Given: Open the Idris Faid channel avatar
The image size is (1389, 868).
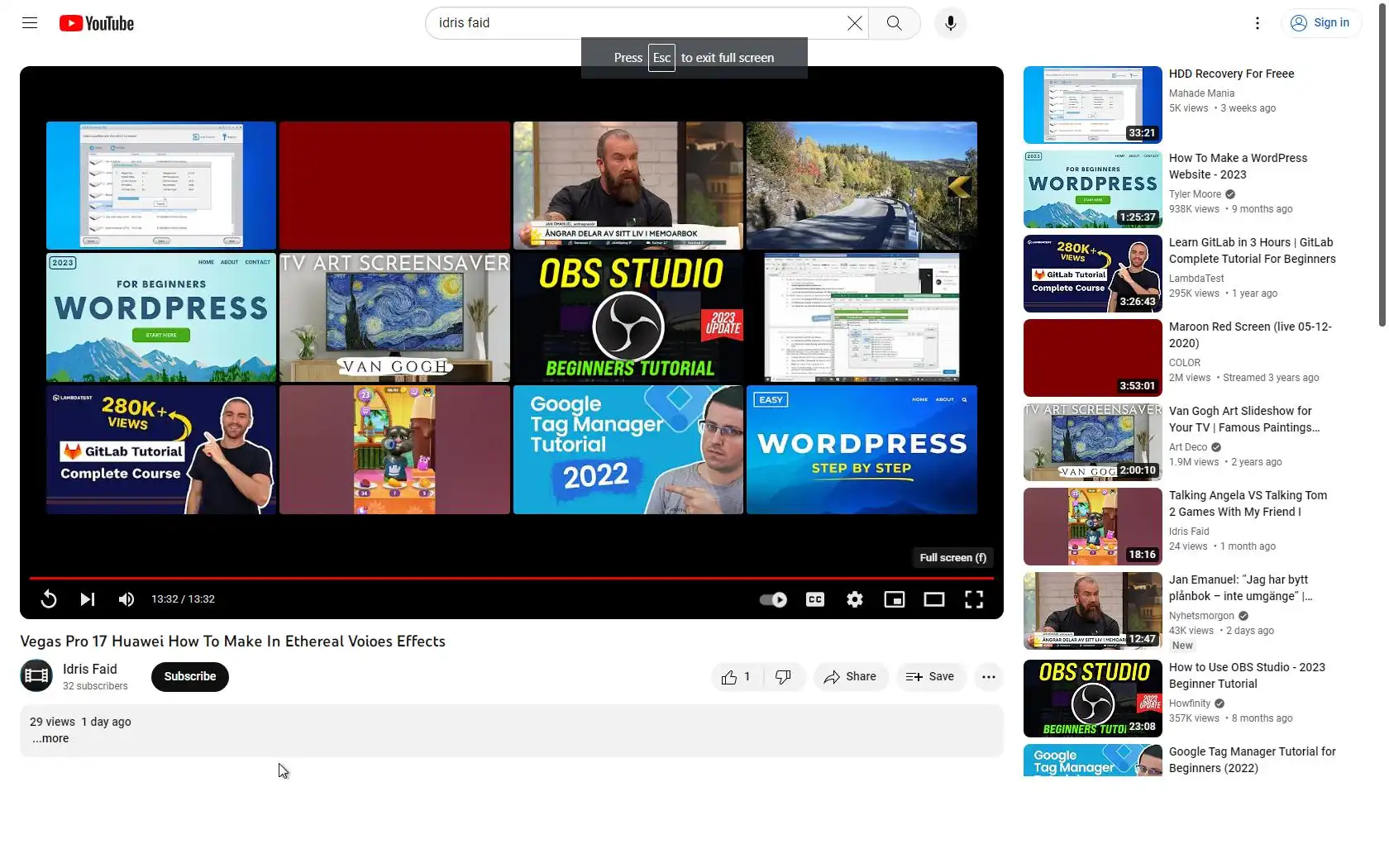Looking at the screenshot, I should click(36, 676).
